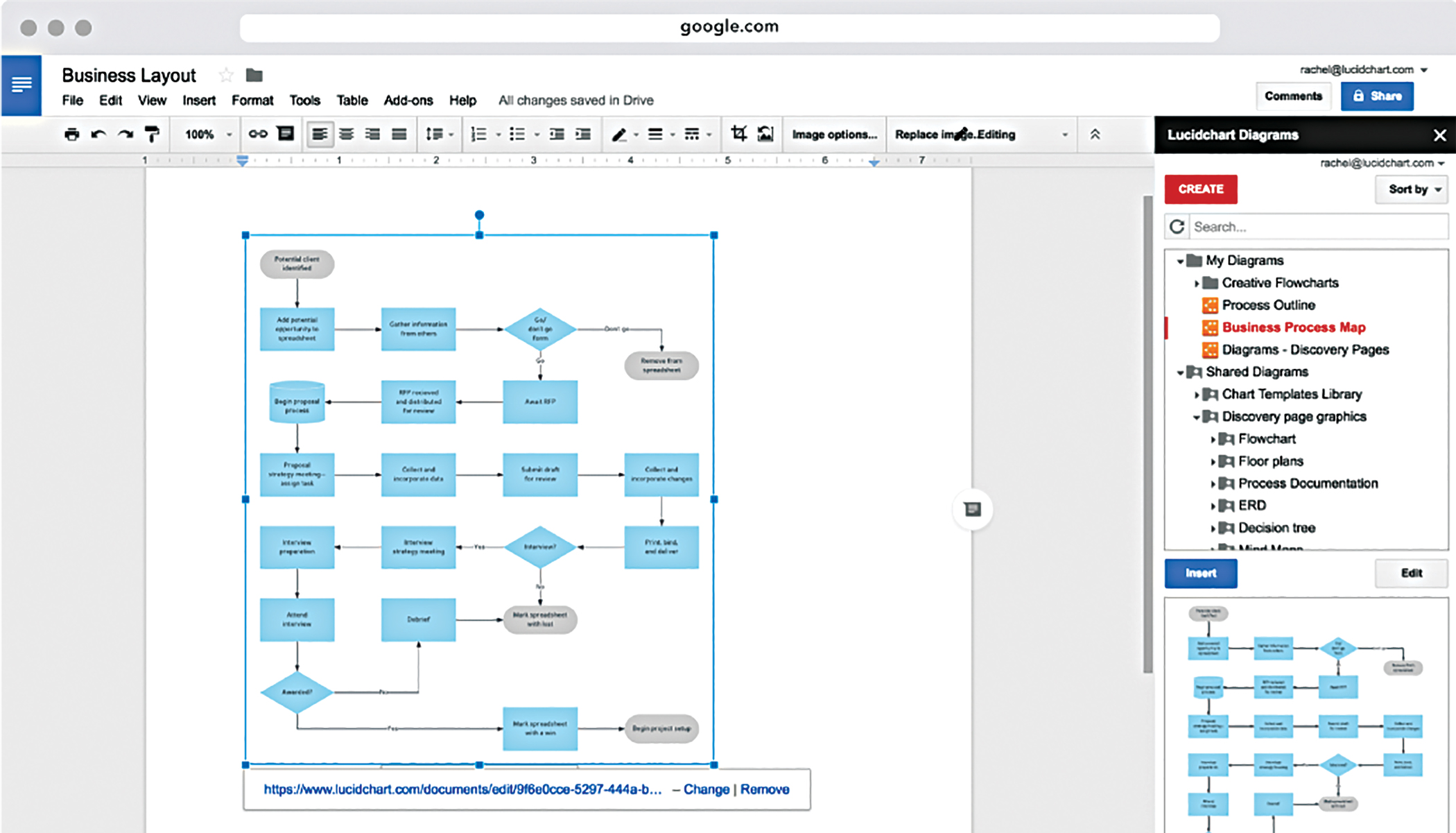Click the Print icon in toolbar
The image size is (1456, 833).
pyautogui.click(x=71, y=135)
